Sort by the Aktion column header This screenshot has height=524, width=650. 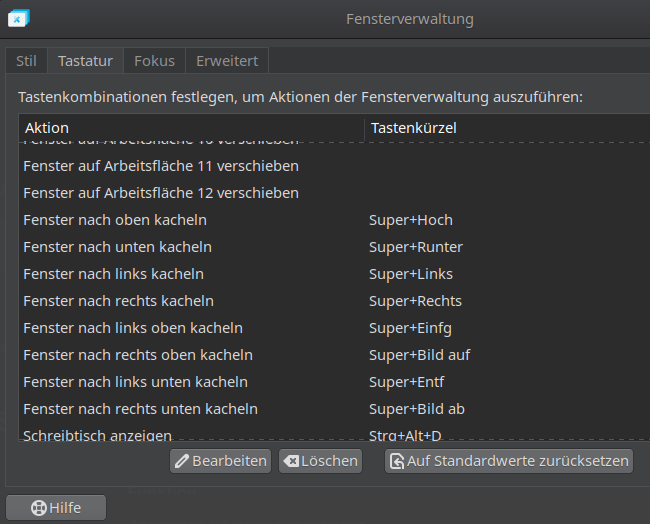(x=192, y=128)
